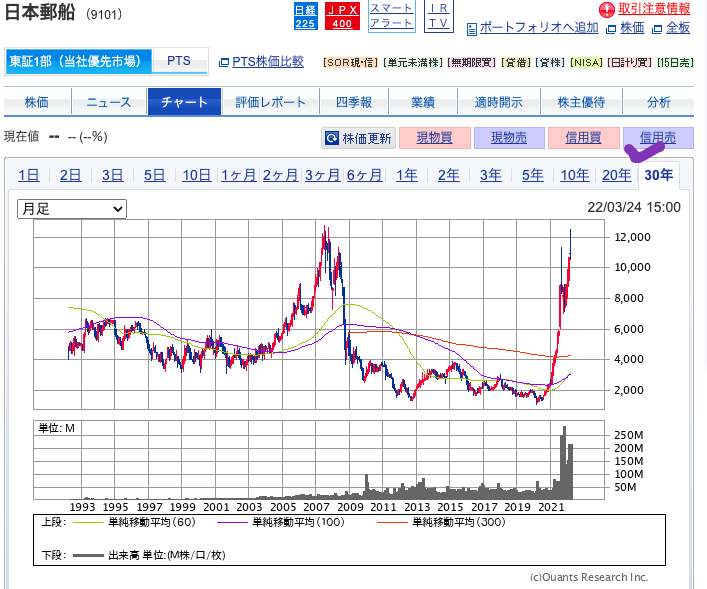Click the 日本郵船 company name heading
The width and height of the screenshot is (707, 589).
40,12
